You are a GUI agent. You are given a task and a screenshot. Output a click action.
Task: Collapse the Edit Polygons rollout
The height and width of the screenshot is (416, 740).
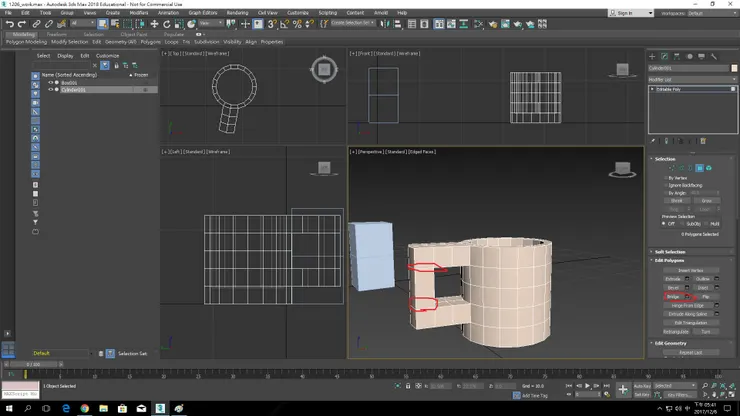669,260
